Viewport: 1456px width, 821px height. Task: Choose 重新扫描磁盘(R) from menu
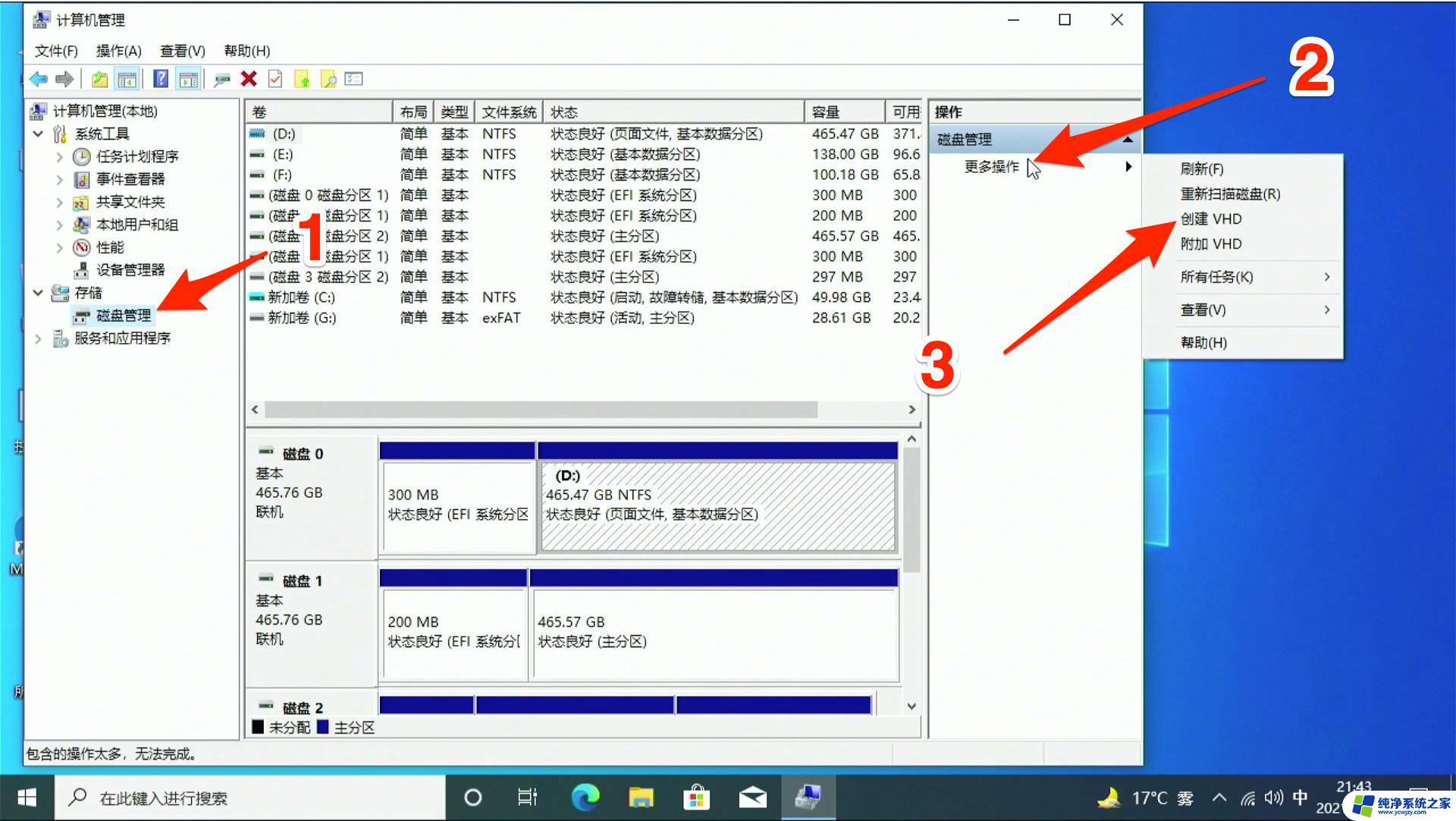tap(1229, 194)
